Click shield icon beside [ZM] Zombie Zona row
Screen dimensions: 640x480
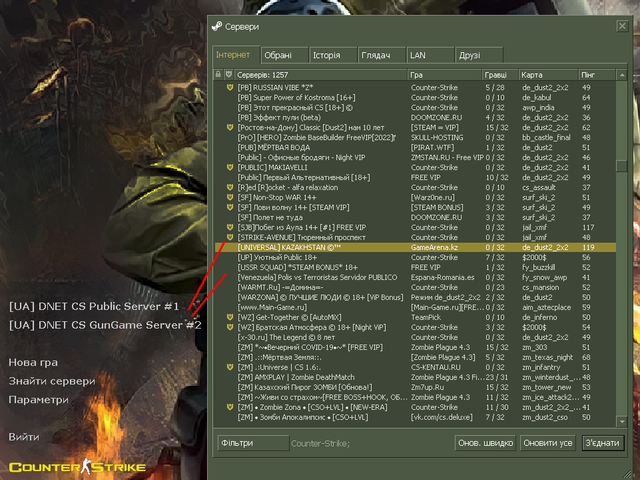click(x=230, y=407)
